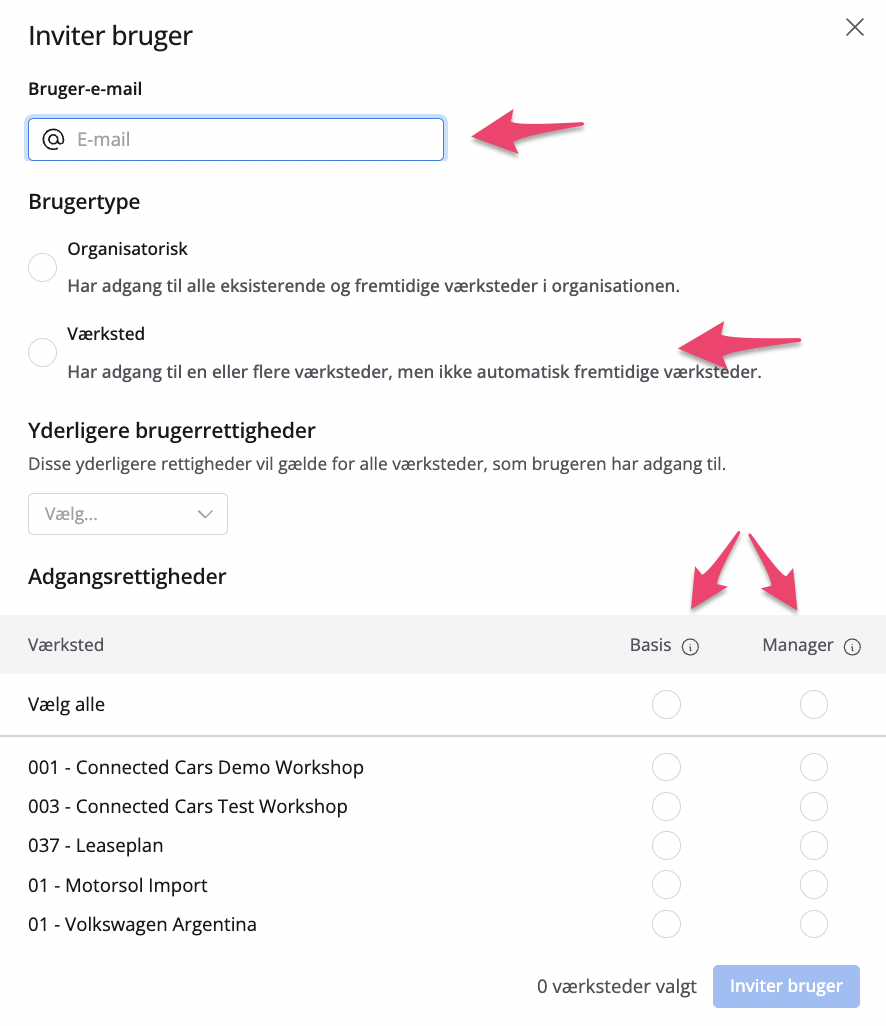Viewport: 886px width, 1026px height.
Task: Enable Manager for Connected Cars Demo Workshop
Action: (814, 768)
